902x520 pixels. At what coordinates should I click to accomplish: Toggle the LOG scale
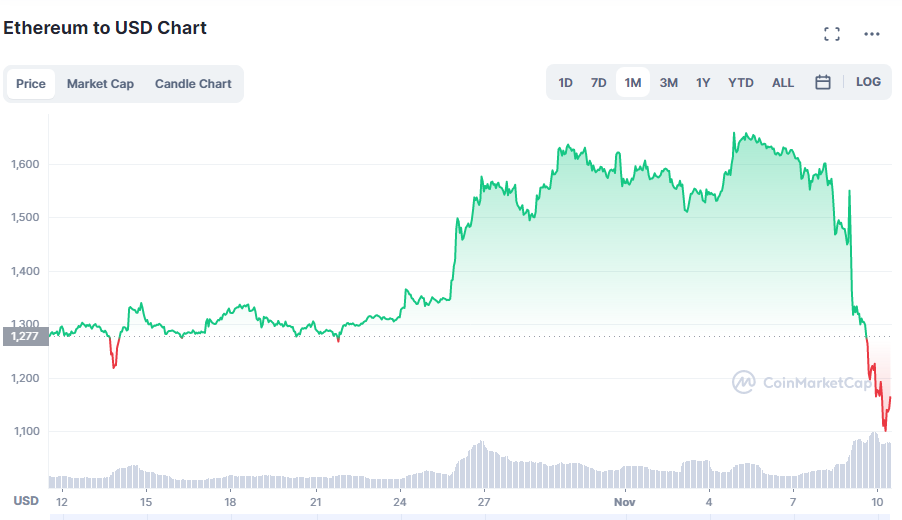(868, 82)
